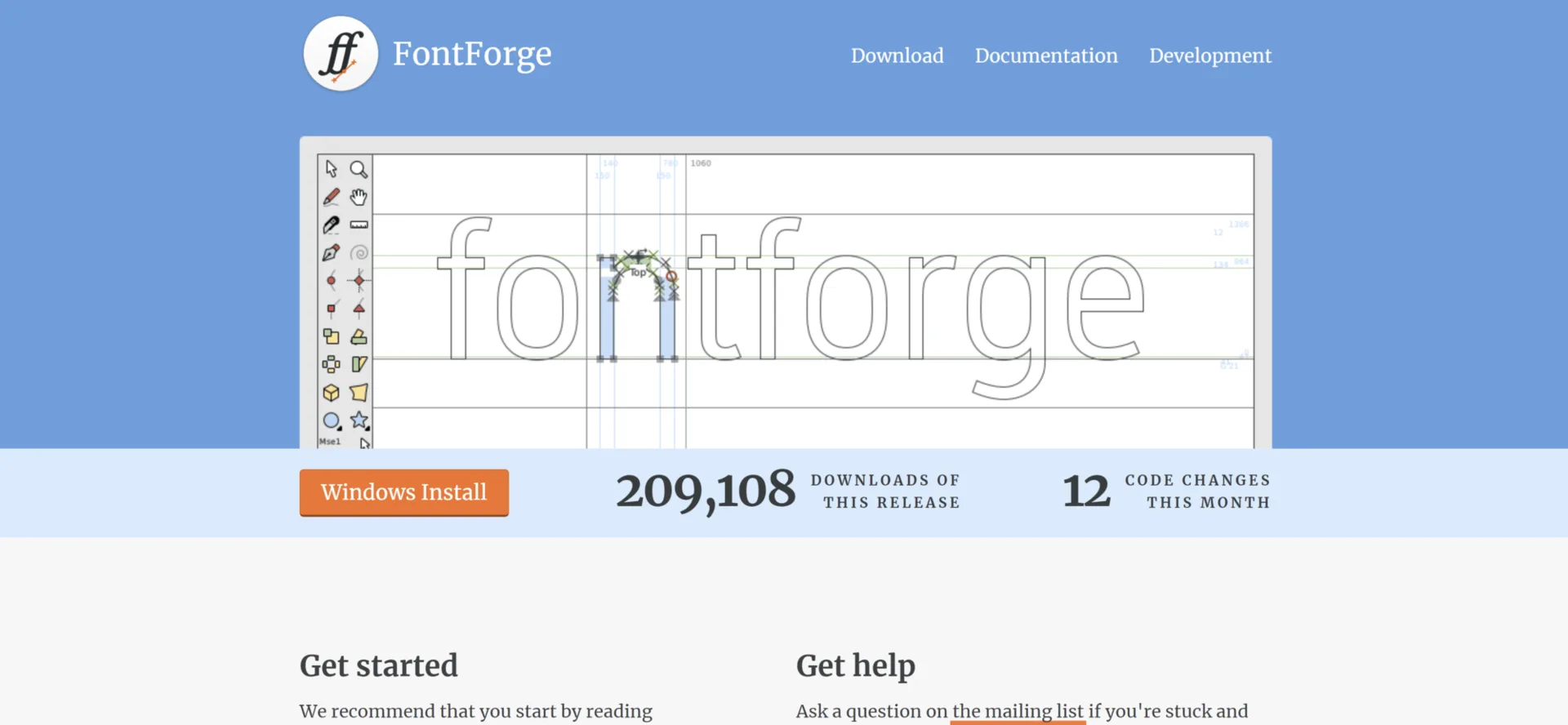Select the Pen nib tool

(x=331, y=252)
